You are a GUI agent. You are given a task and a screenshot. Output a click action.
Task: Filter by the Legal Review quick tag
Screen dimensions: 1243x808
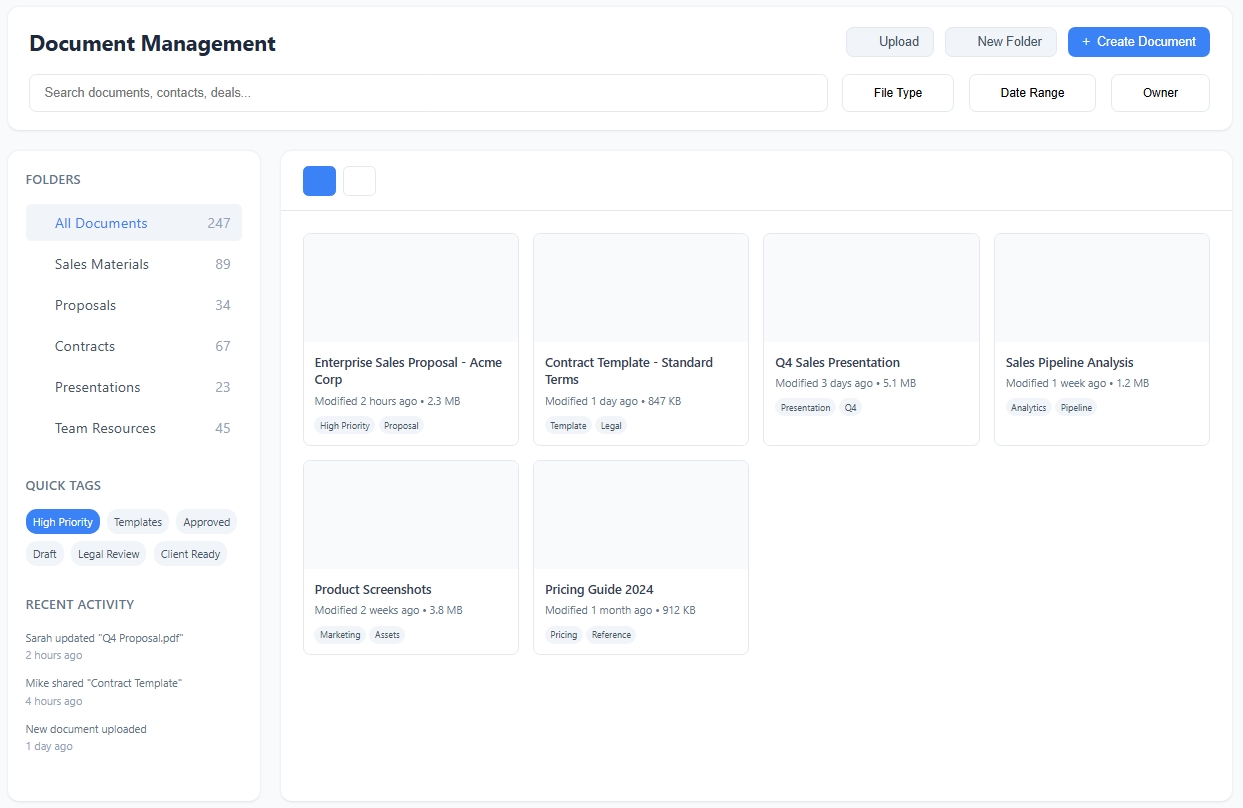[x=109, y=554]
